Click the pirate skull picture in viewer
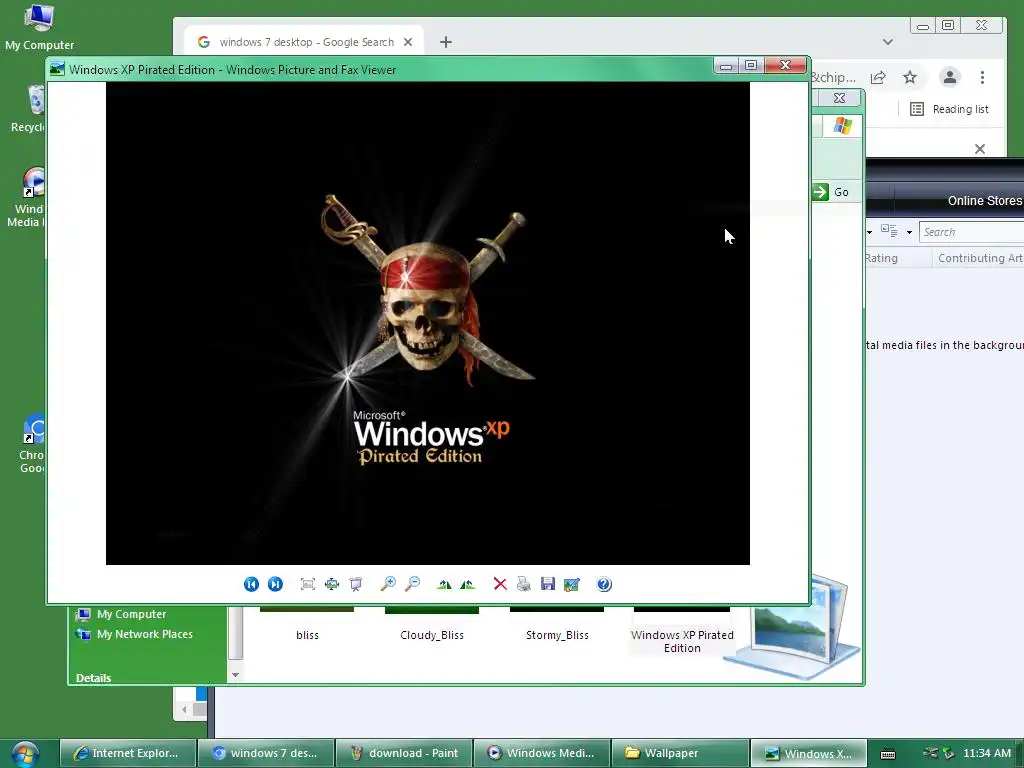This screenshot has width=1024, height=768. click(x=428, y=323)
